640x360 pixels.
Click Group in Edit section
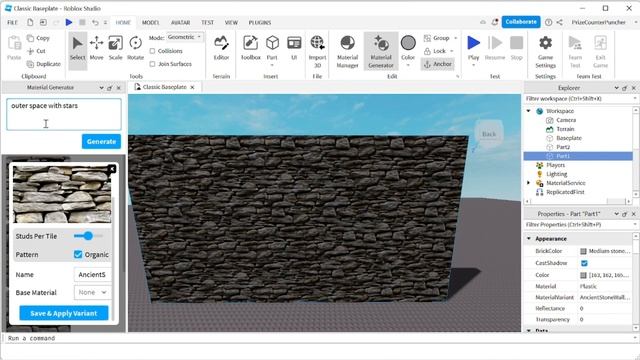pyautogui.click(x=437, y=38)
